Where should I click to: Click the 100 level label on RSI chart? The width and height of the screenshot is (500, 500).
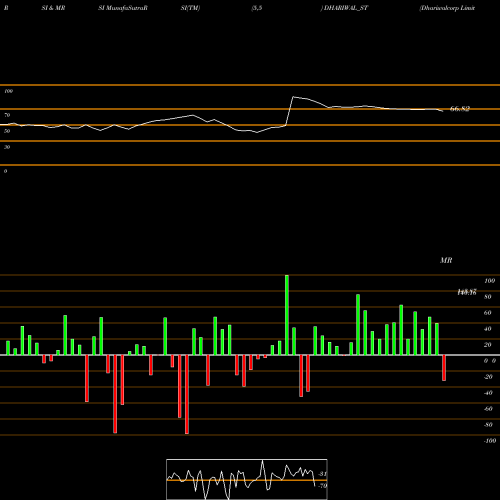click(x=8, y=91)
